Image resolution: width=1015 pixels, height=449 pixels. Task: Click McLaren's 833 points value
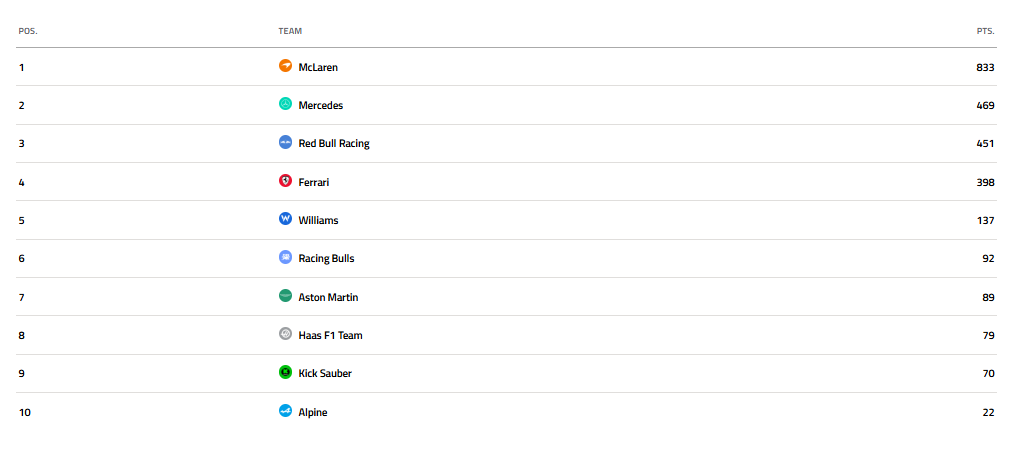(x=985, y=67)
